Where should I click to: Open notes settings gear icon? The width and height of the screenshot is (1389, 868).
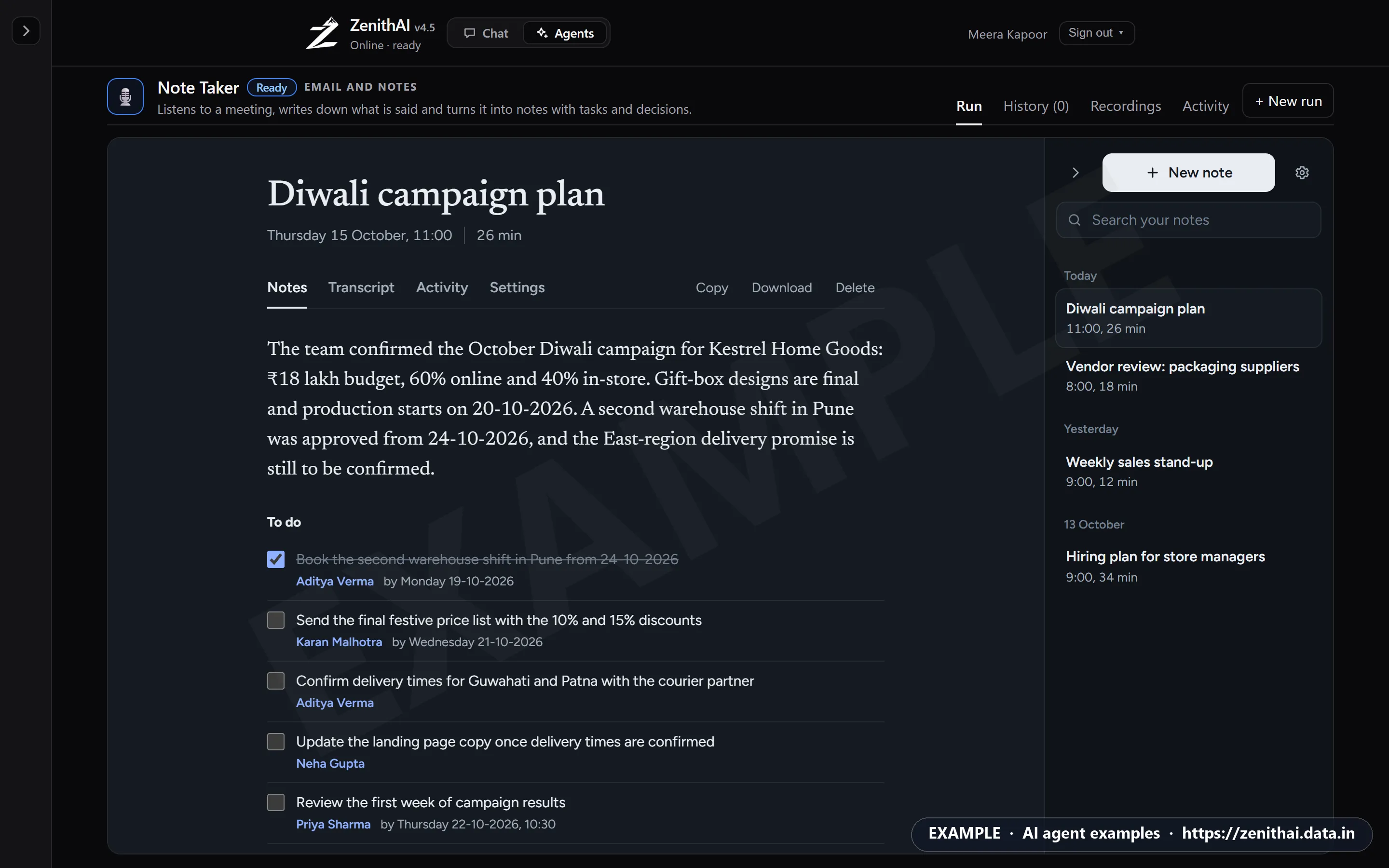[x=1302, y=173]
